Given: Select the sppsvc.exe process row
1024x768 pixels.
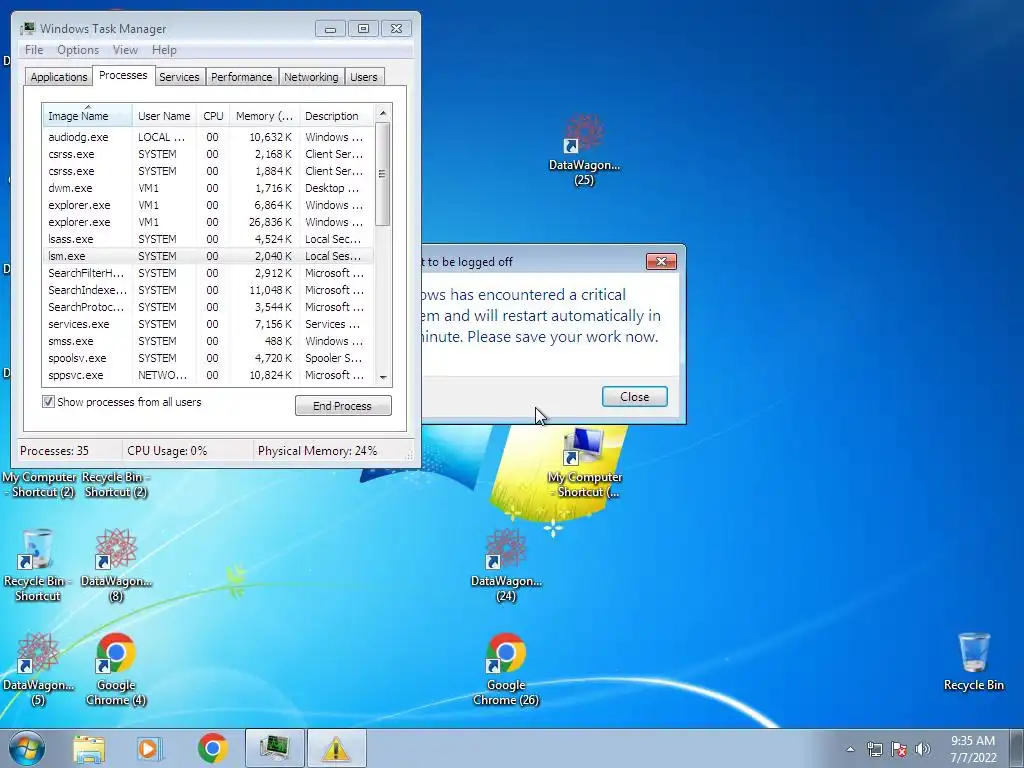Looking at the screenshot, I should coord(208,375).
